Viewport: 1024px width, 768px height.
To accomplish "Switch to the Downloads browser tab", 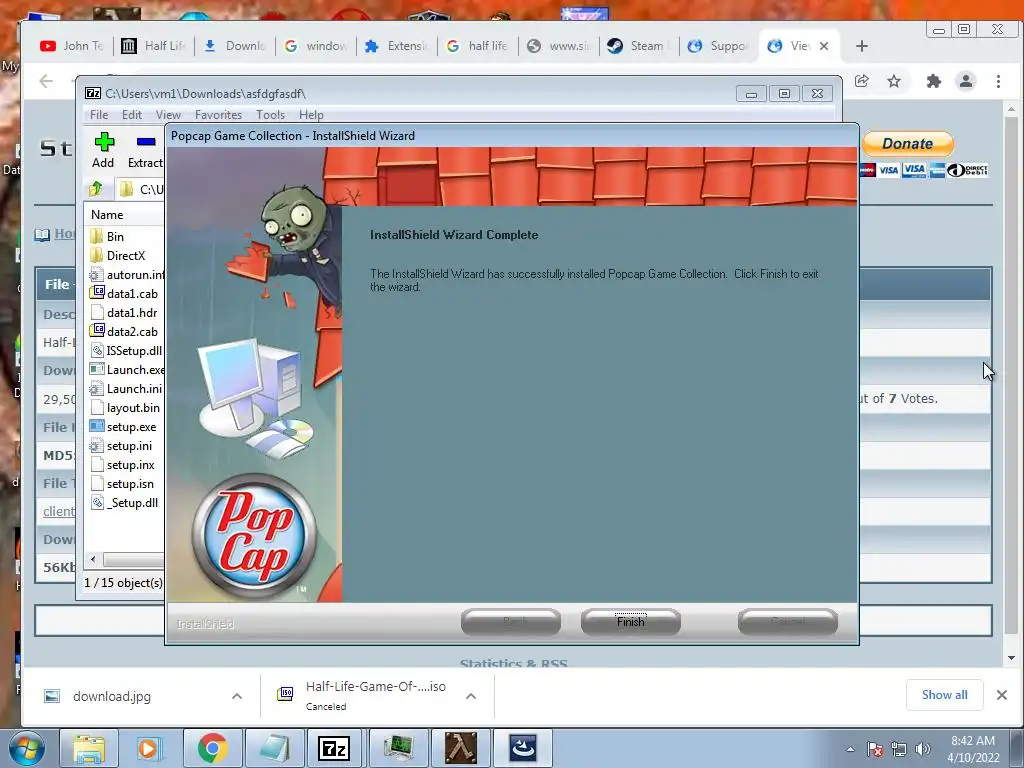I will click(x=235, y=46).
